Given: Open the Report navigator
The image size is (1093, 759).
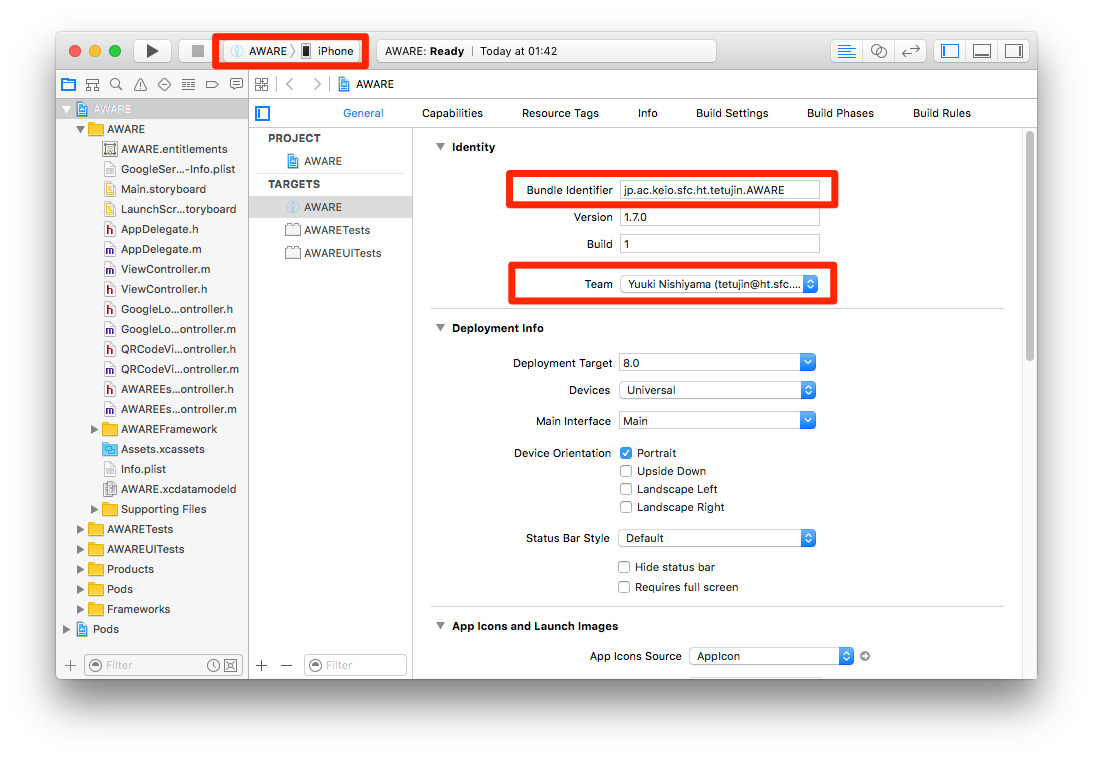Looking at the screenshot, I should [236, 84].
